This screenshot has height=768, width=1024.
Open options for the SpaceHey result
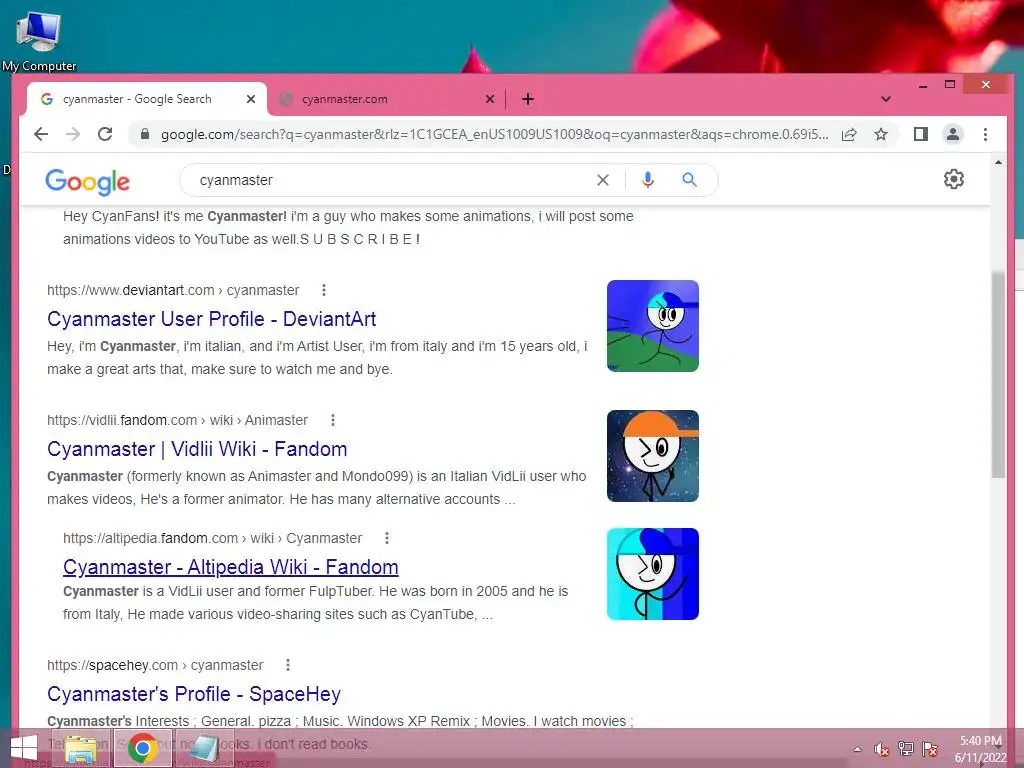pos(288,665)
